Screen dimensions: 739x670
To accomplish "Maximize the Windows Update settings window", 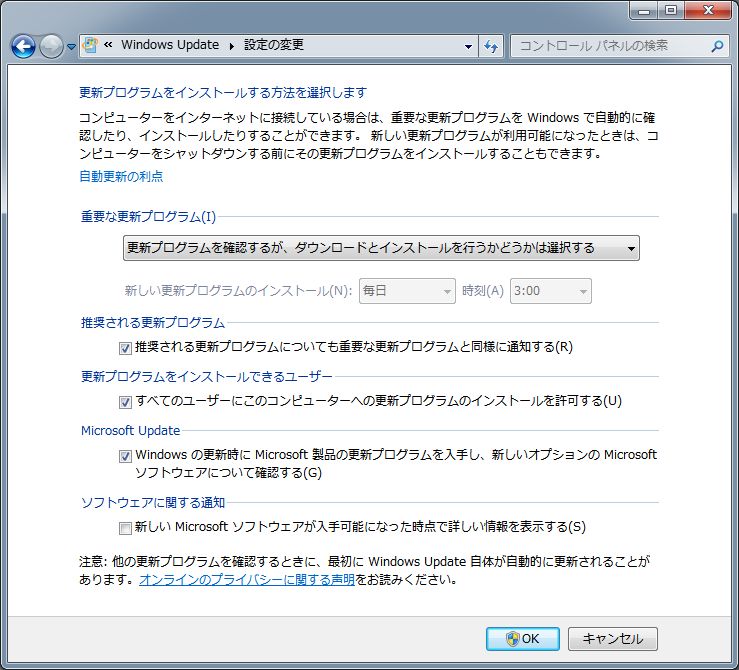I will 671,10.
